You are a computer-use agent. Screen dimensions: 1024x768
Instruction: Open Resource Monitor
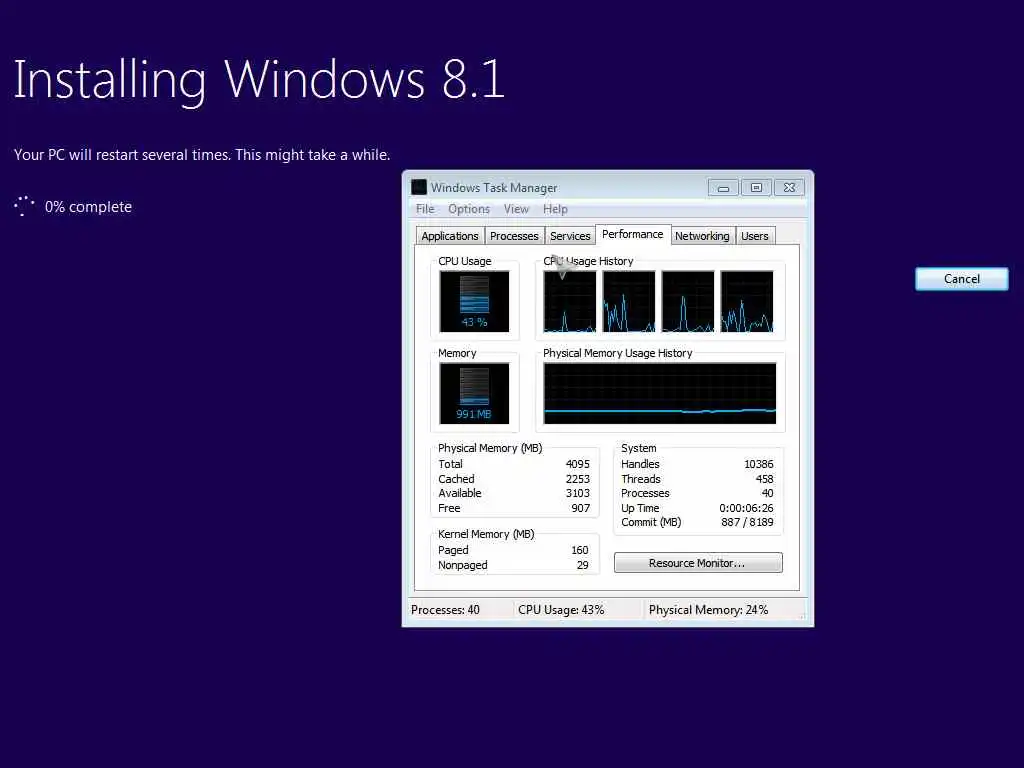pyautogui.click(x=697, y=563)
